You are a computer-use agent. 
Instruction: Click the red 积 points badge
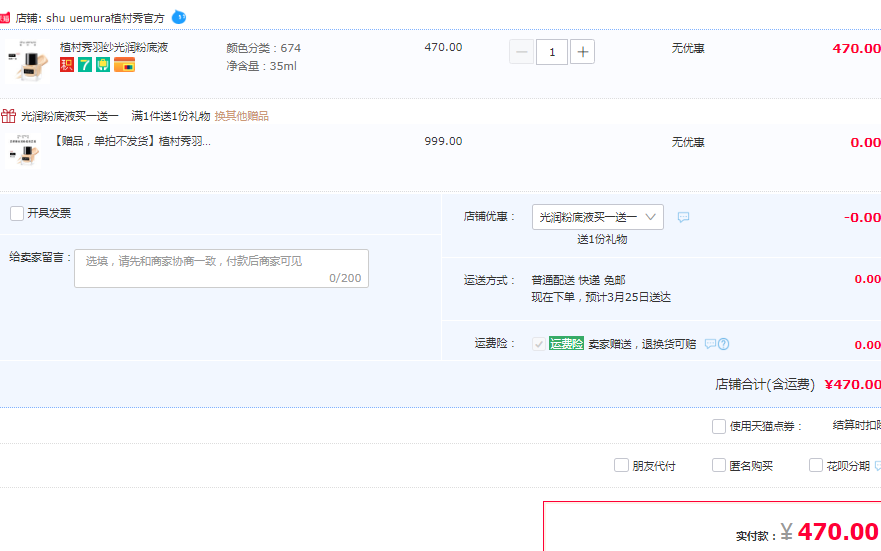67,65
